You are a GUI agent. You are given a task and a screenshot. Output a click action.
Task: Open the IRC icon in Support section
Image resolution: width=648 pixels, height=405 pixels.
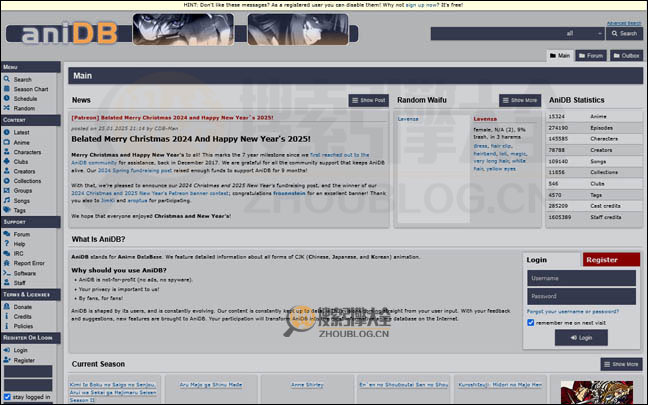[x=7, y=253]
